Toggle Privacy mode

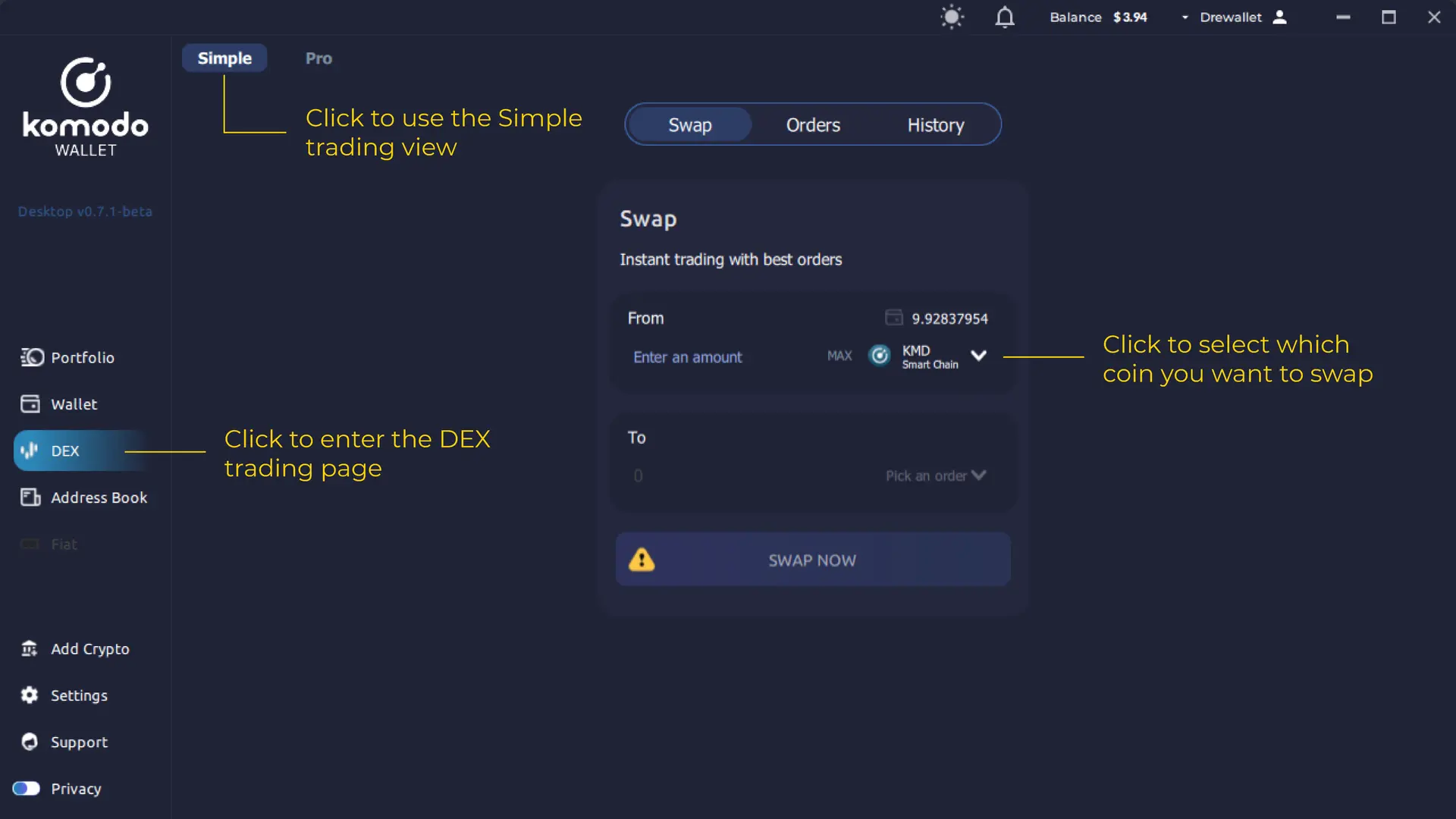(25, 789)
